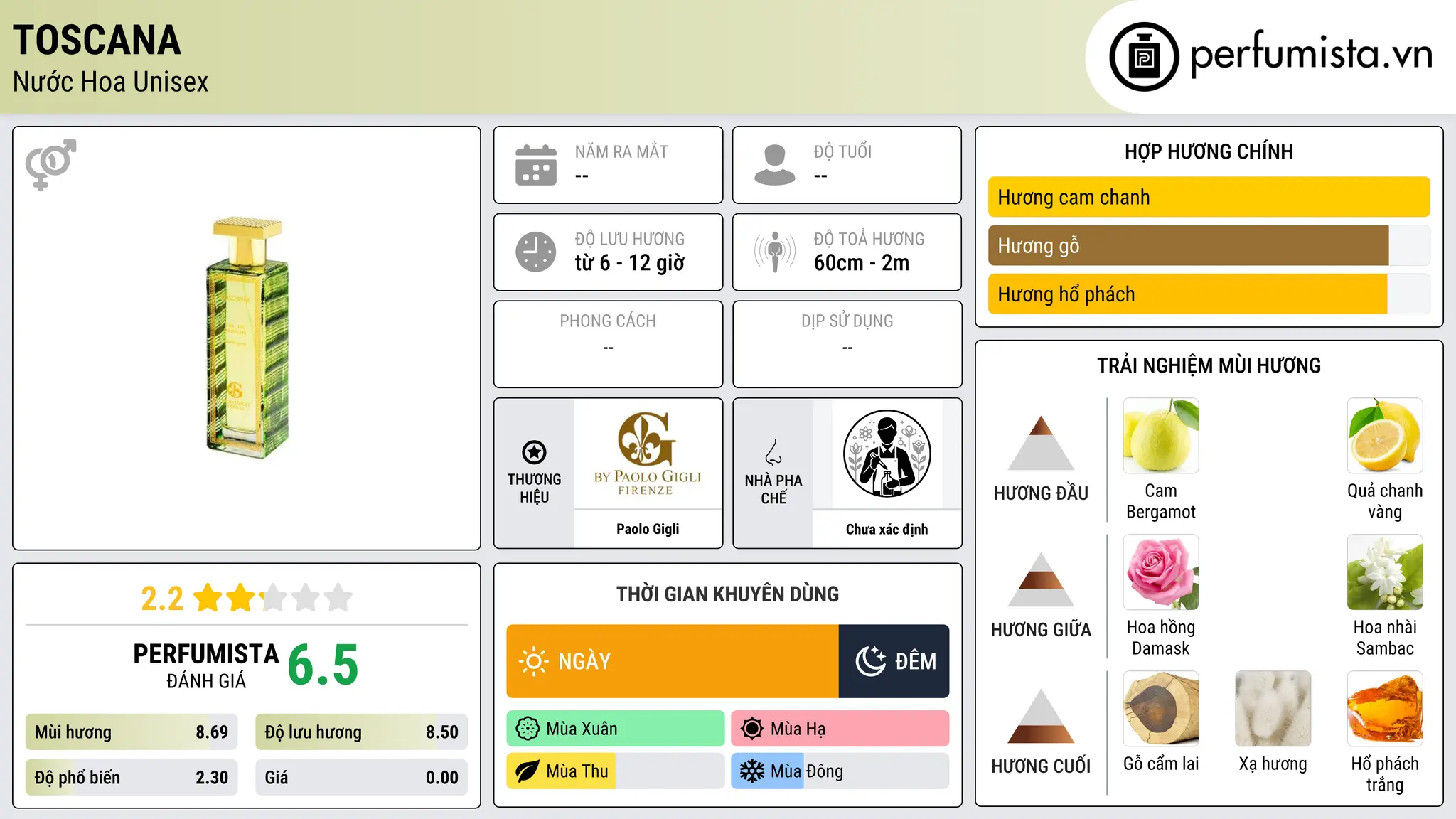Click the perfumista.vn perfume bottle logo icon
The width and height of the screenshot is (1456, 819).
click(1144, 57)
